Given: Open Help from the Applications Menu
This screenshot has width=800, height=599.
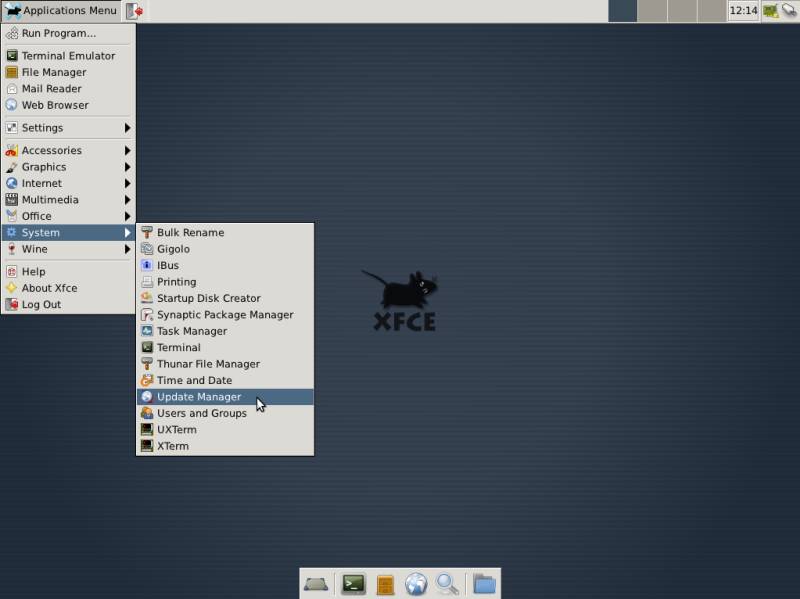Looking at the screenshot, I should 68,272.
